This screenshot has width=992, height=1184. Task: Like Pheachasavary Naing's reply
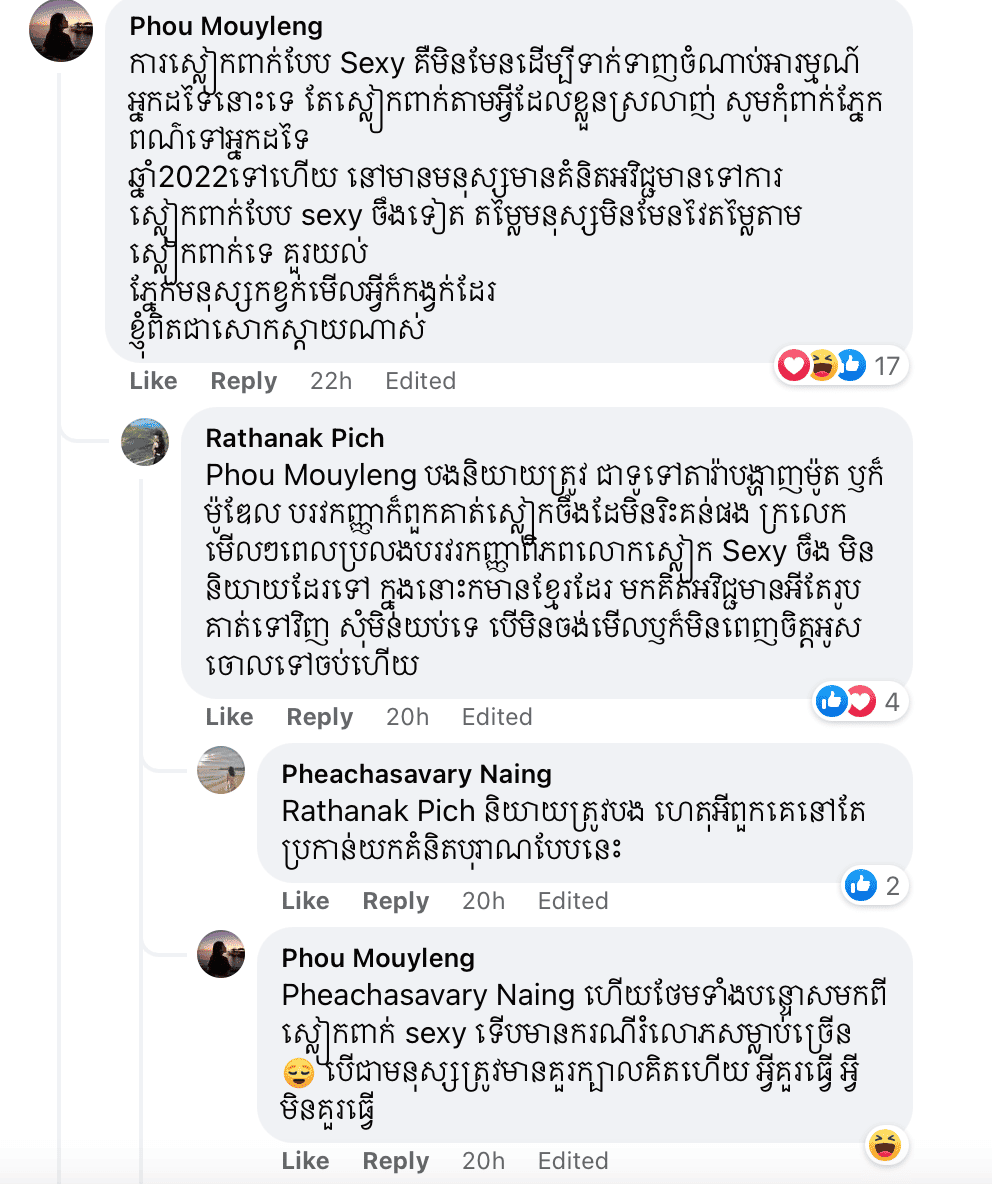tap(305, 901)
